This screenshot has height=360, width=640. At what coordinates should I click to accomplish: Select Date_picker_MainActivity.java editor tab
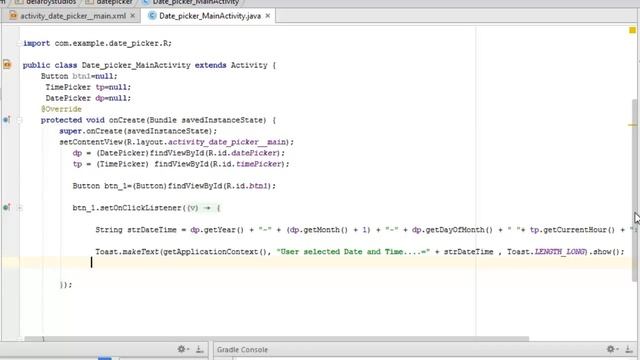(x=210, y=16)
